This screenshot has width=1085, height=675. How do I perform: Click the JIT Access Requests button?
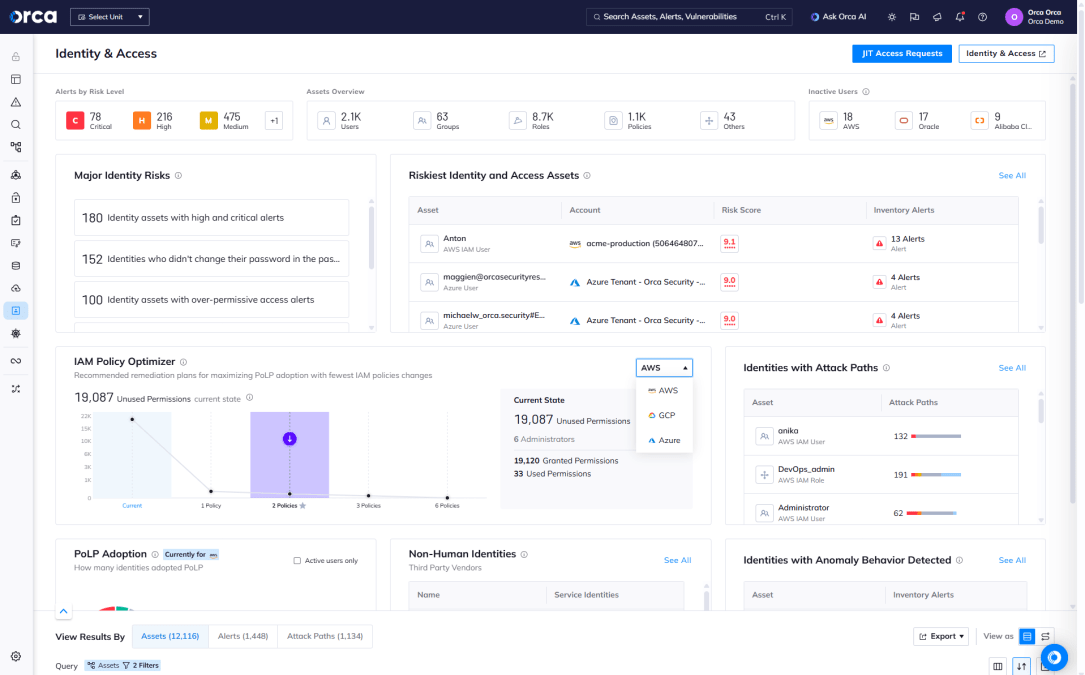[x=901, y=54]
